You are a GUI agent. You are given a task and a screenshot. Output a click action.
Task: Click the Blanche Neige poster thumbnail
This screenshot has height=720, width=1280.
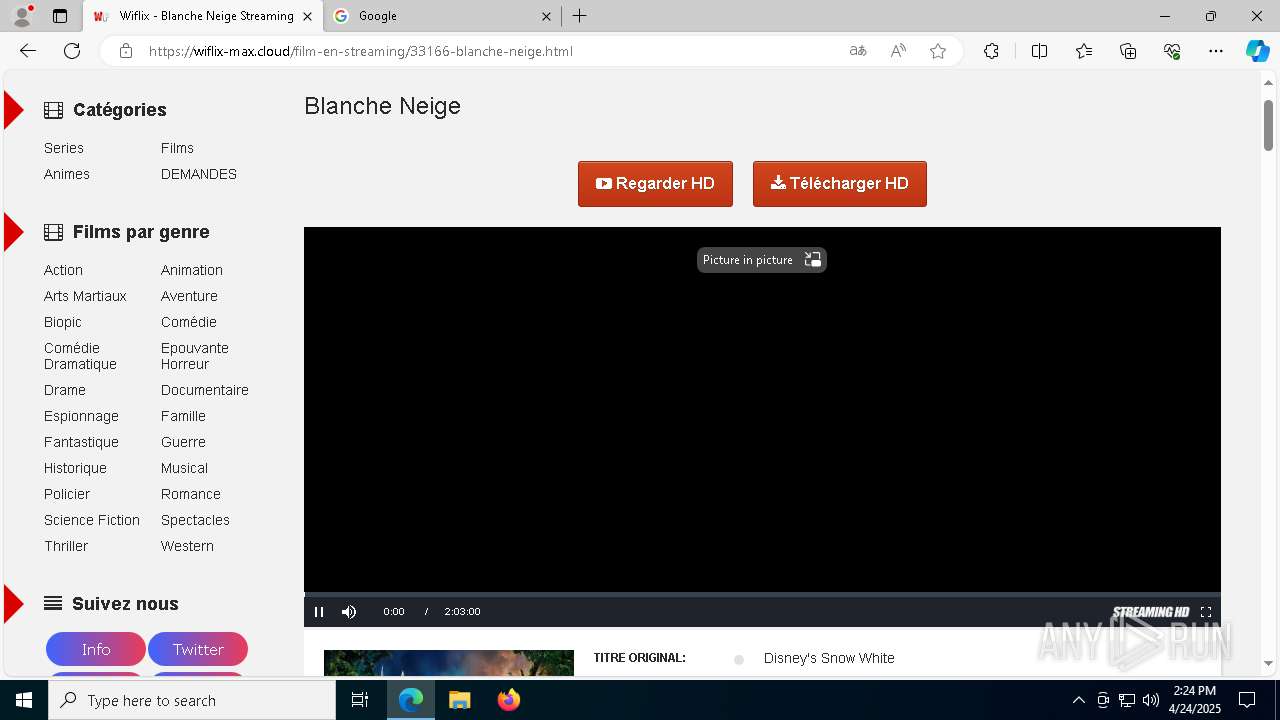click(x=449, y=663)
